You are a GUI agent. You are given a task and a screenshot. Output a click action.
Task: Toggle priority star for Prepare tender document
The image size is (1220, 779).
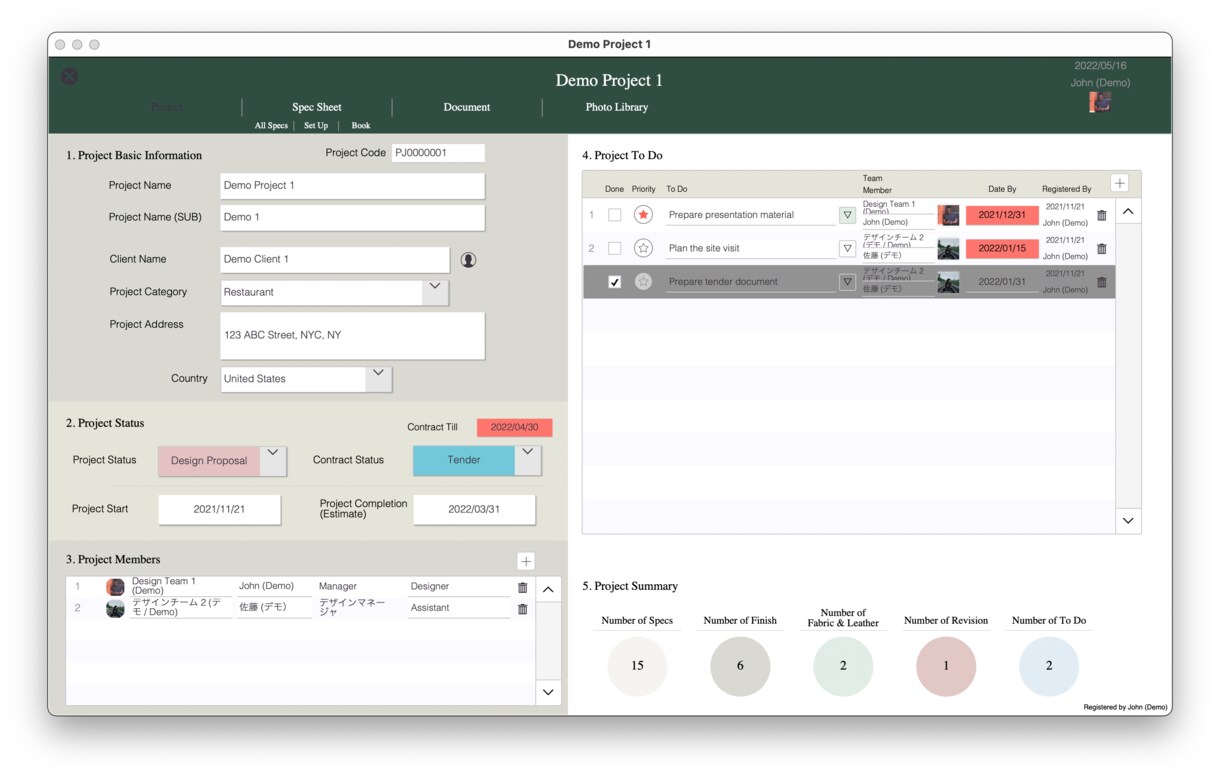[643, 282]
